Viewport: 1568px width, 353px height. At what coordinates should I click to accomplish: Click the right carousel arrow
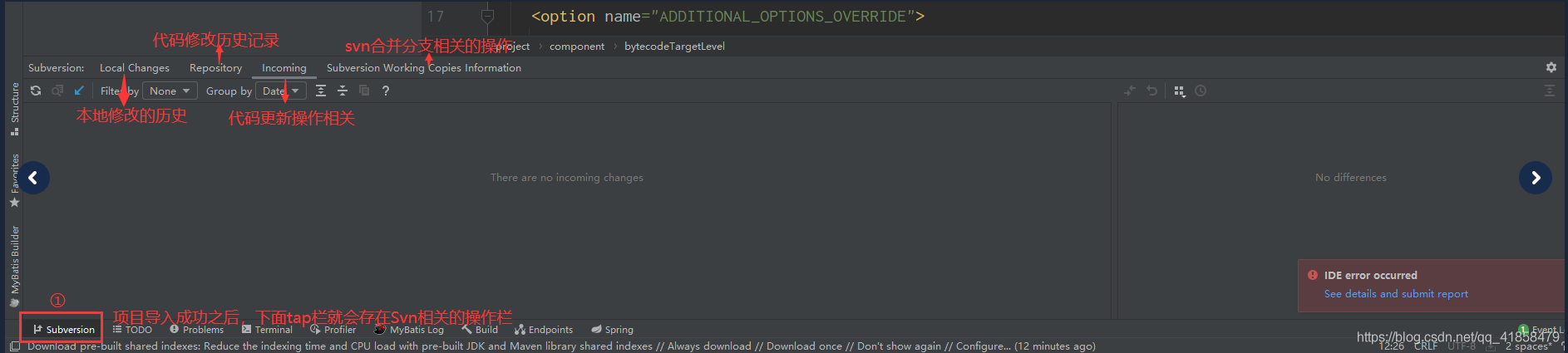[x=1535, y=178]
